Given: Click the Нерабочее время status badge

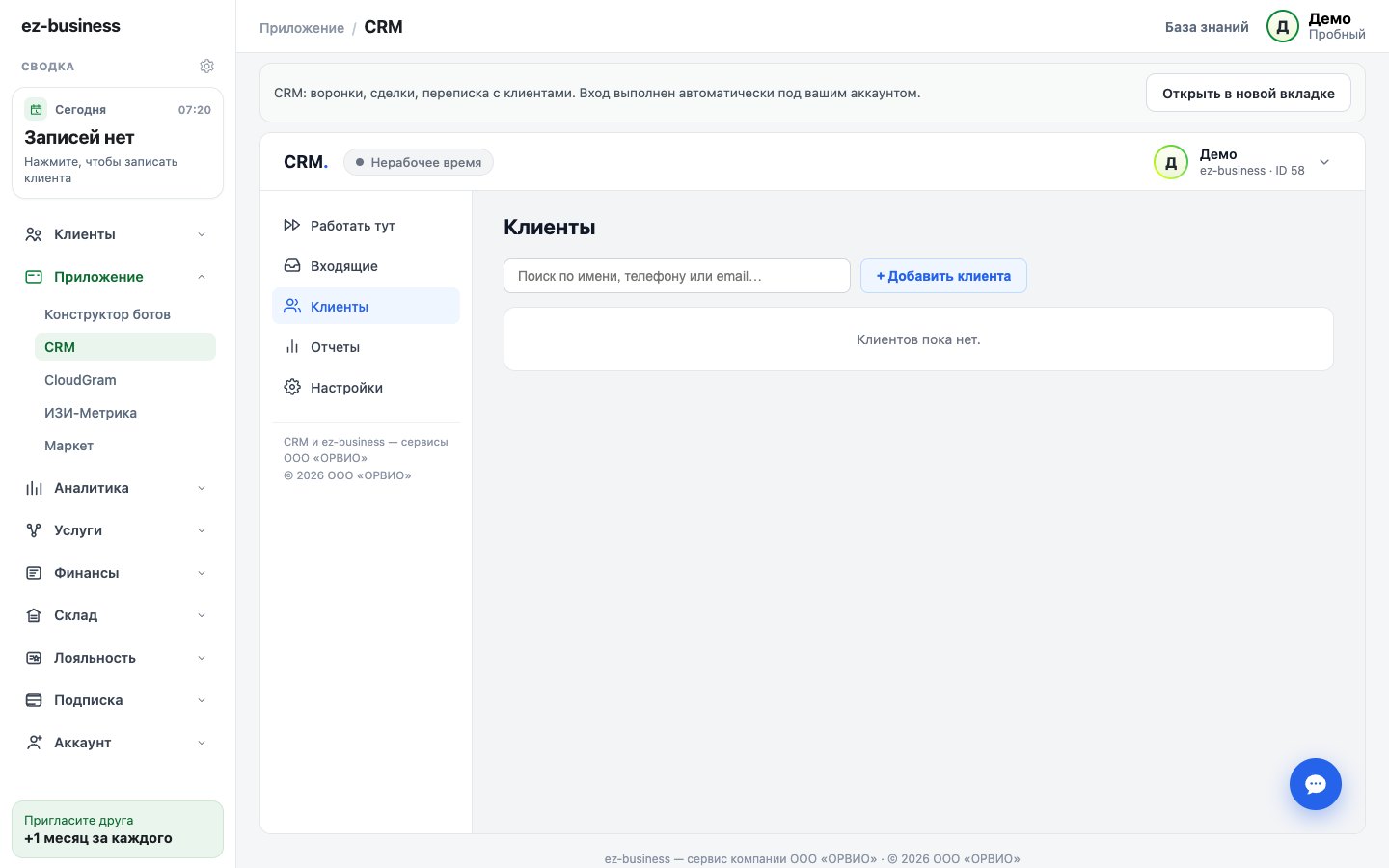Looking at the screenshot, I should pyautogui.click(x=418, y=162).
